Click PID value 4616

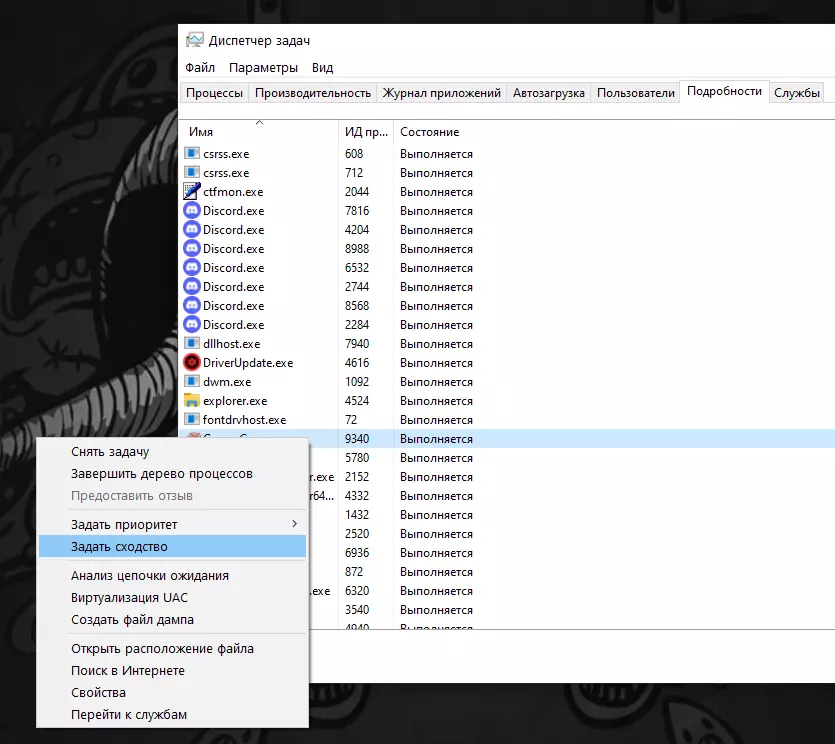tap(357, 363)
